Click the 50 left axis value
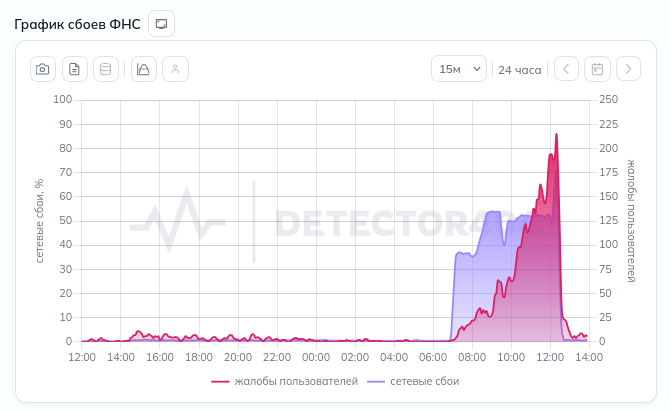Screen dimensions: 670x412 (66, 221)
